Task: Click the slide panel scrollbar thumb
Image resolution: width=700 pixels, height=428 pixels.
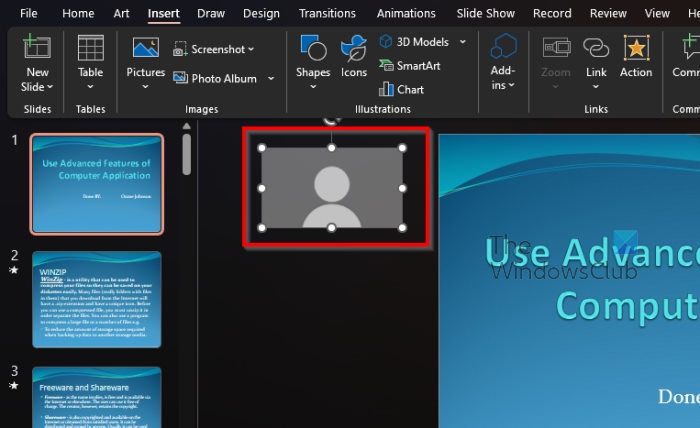Action: 187,154
